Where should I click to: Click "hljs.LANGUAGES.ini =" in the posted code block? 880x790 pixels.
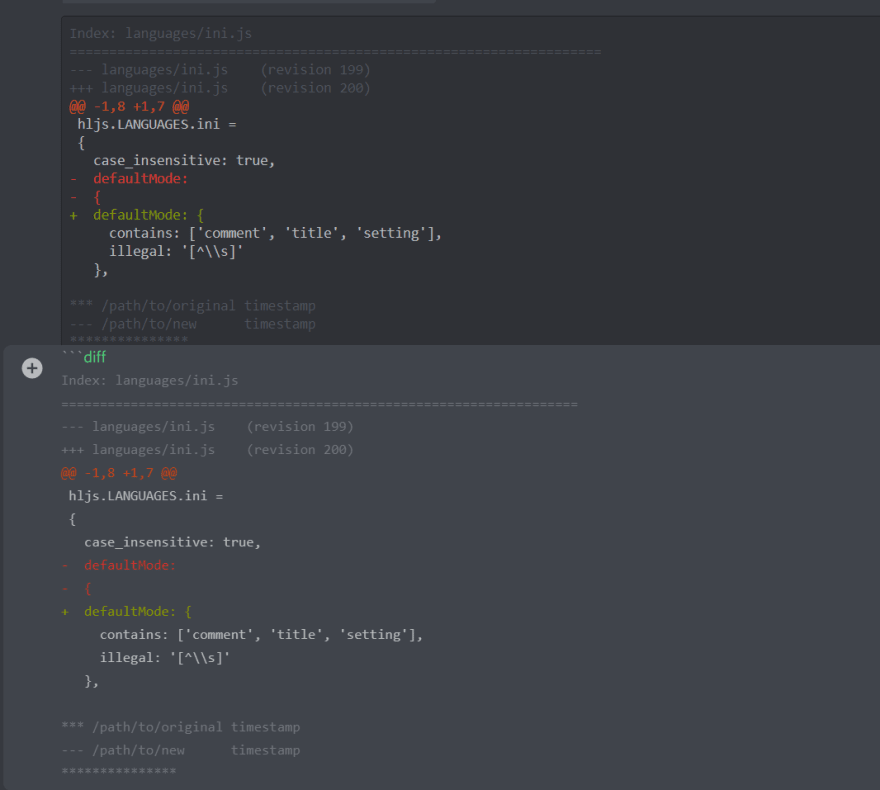(x=157, y=124)
